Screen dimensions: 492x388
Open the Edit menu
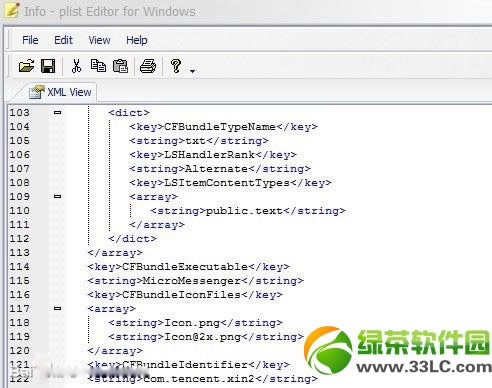pos(63,40)
